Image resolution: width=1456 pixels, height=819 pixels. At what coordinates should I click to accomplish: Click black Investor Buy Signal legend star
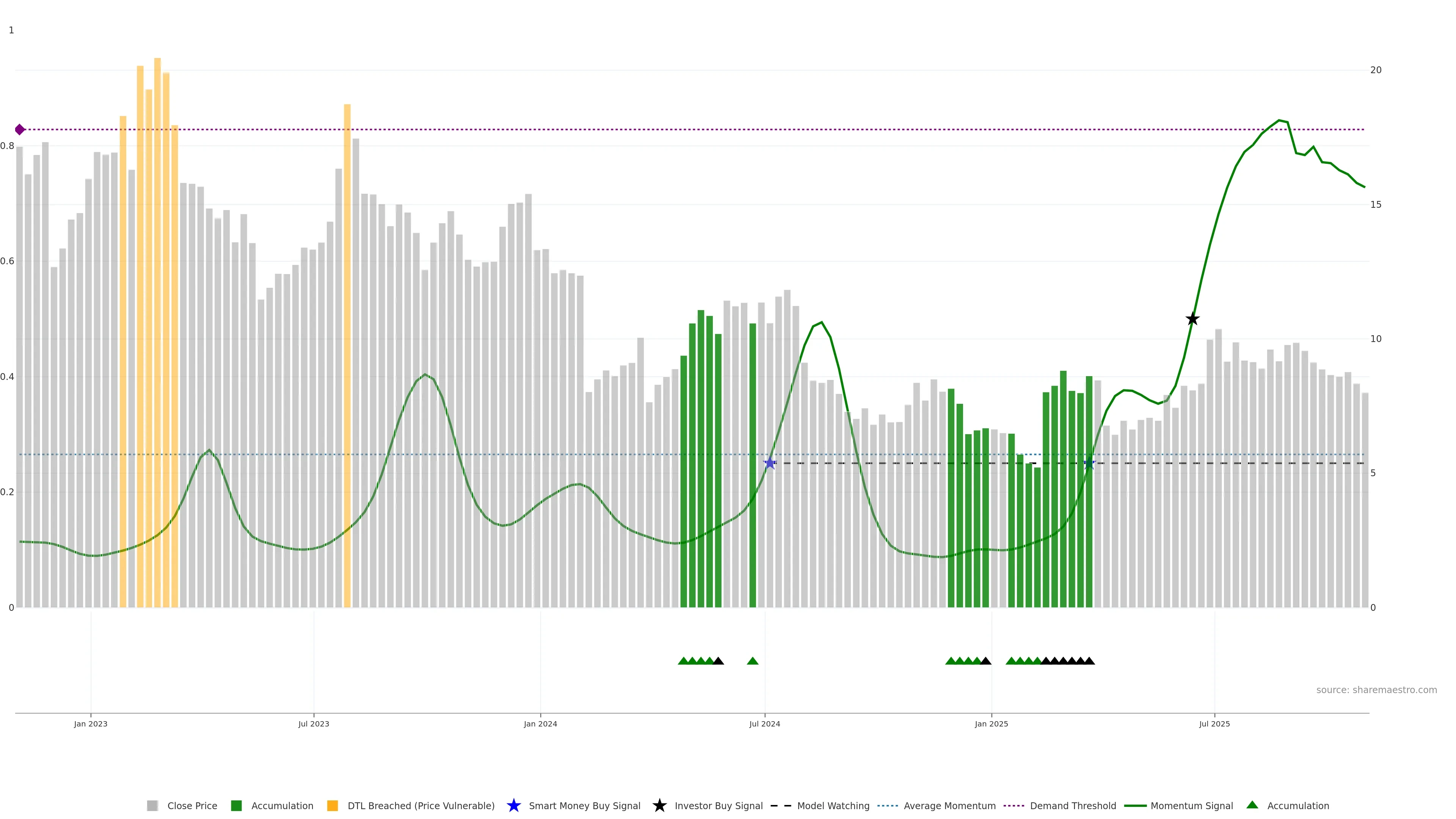tap(659, 805)
